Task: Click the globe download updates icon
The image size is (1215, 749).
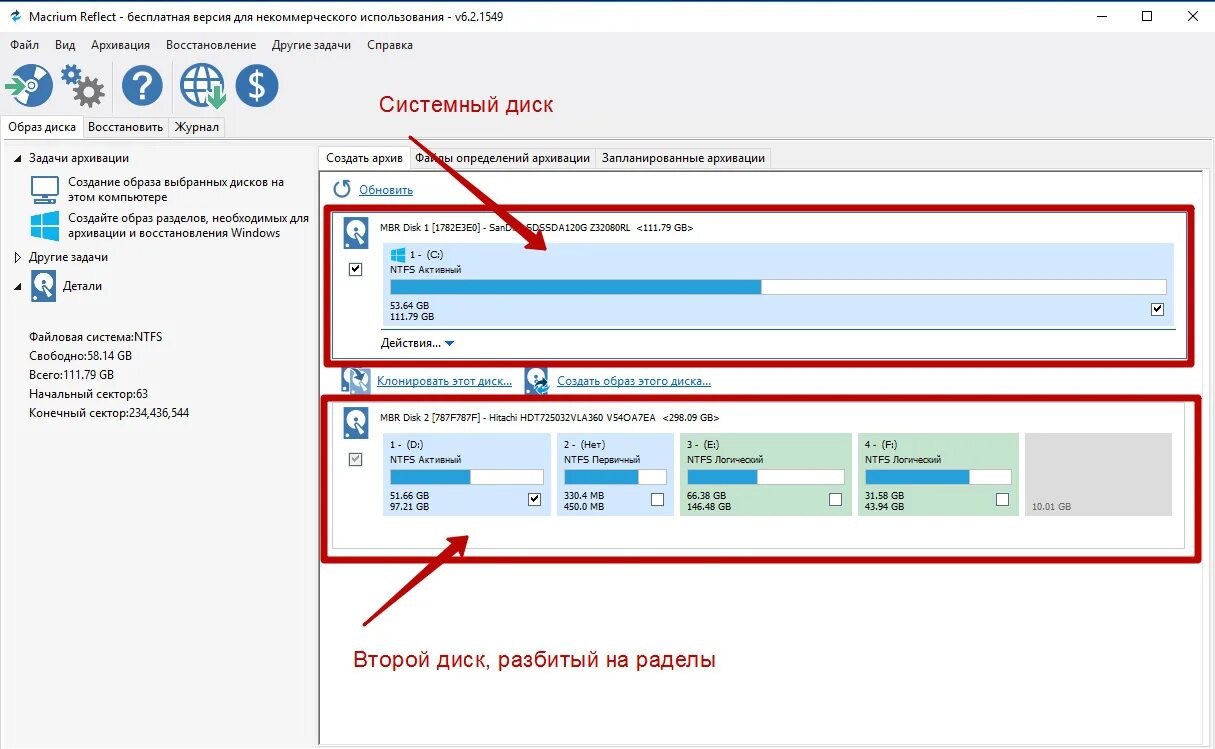Action: 203,86
